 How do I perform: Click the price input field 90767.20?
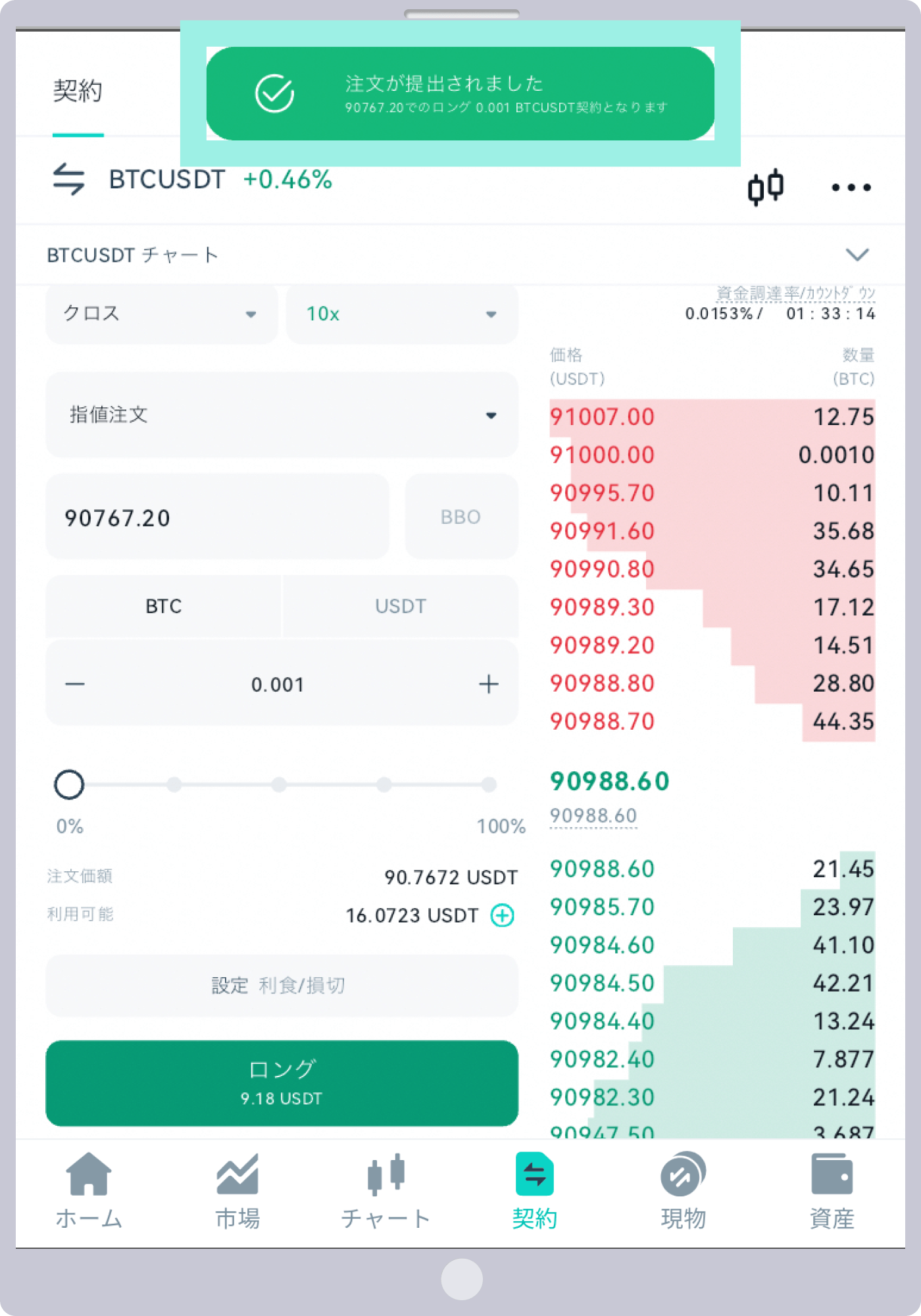[x=218, y=517]
